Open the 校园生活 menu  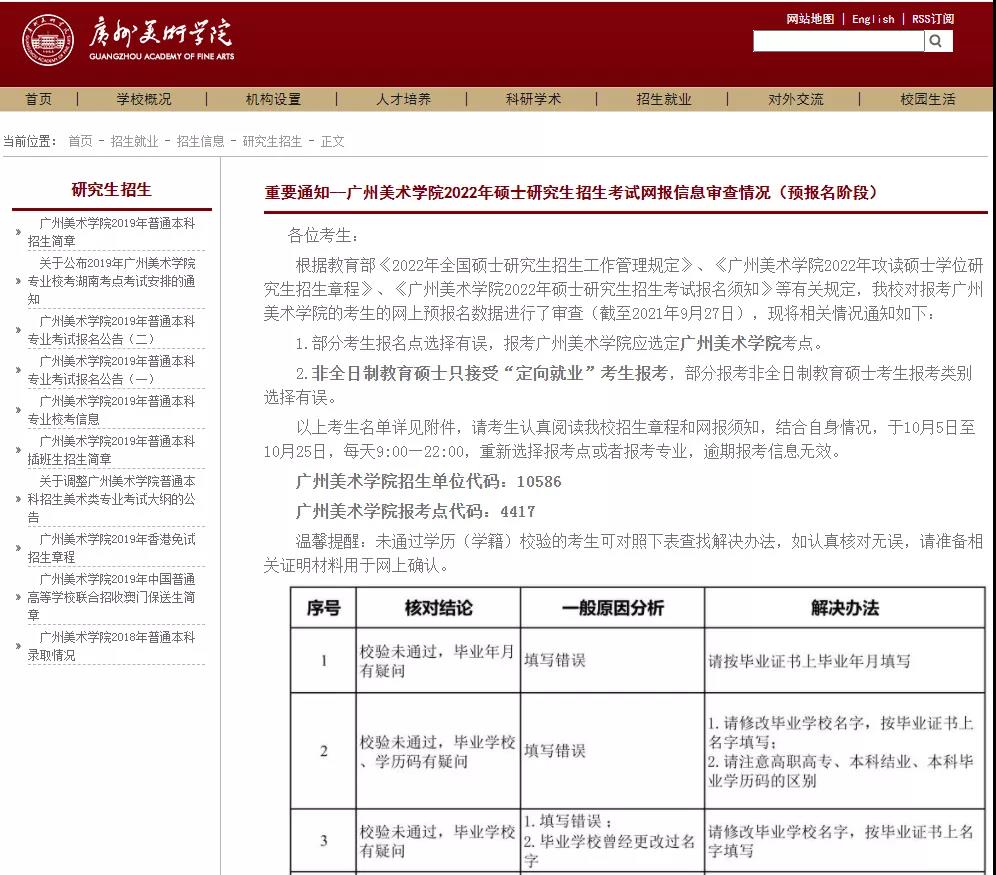pyautogui.click(x=927, y=99)
